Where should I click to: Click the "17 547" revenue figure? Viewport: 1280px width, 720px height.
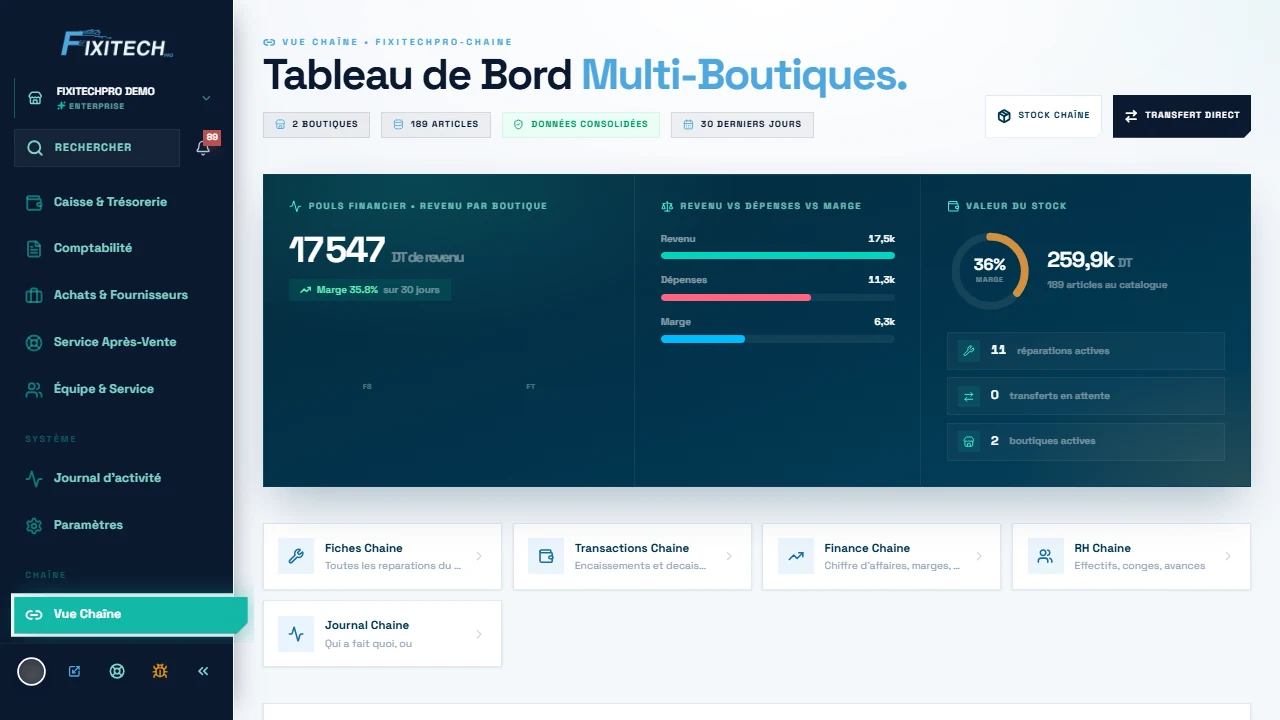(337, 250)
